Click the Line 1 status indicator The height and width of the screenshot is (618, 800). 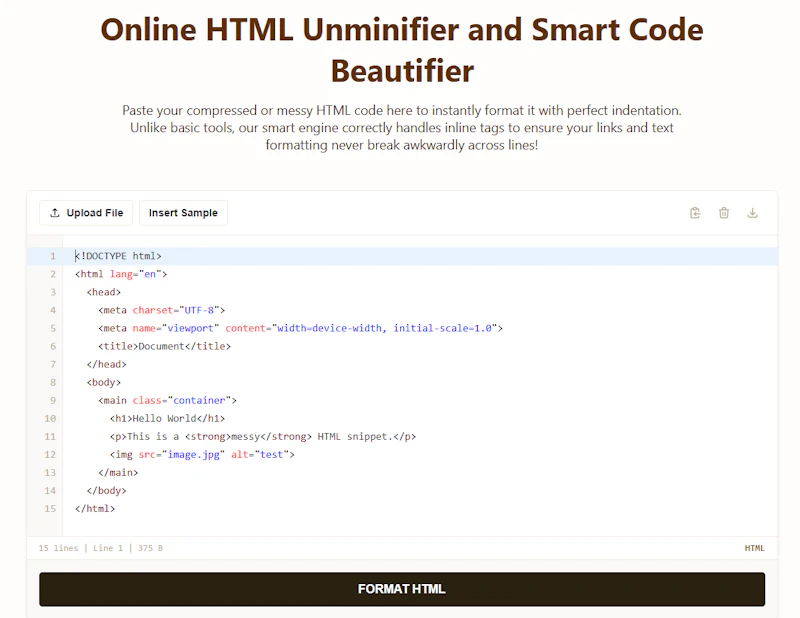pyautogui.click(x=108, y=548)
